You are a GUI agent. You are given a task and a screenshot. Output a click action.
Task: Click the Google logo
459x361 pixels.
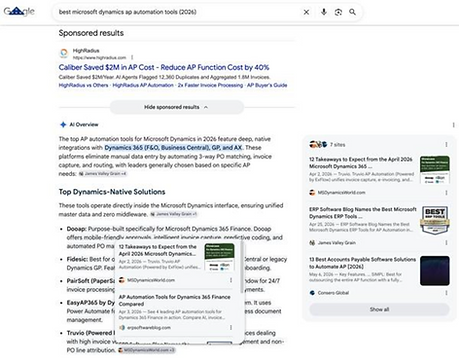point(19,11)
